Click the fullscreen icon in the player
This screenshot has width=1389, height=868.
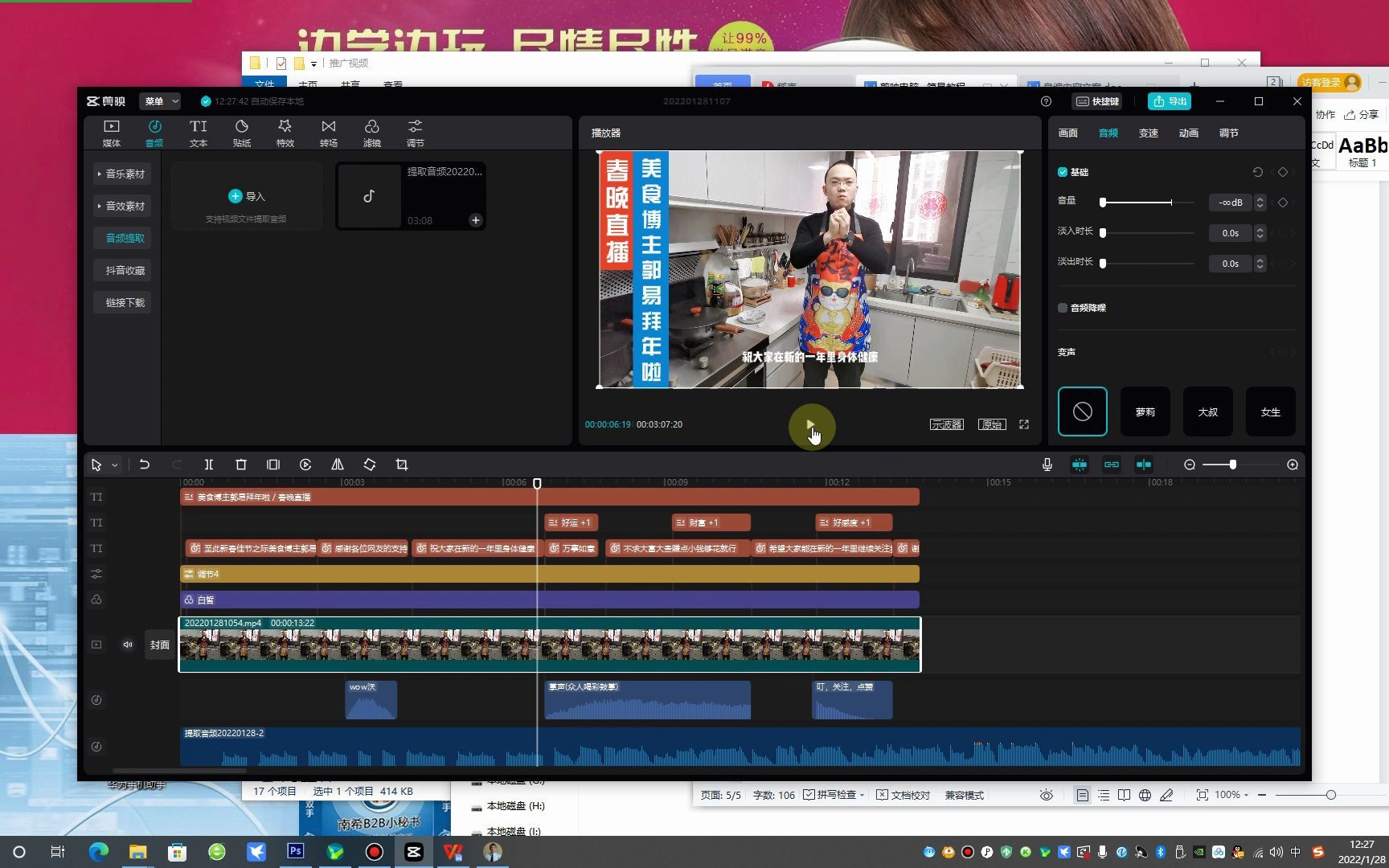1024,424
